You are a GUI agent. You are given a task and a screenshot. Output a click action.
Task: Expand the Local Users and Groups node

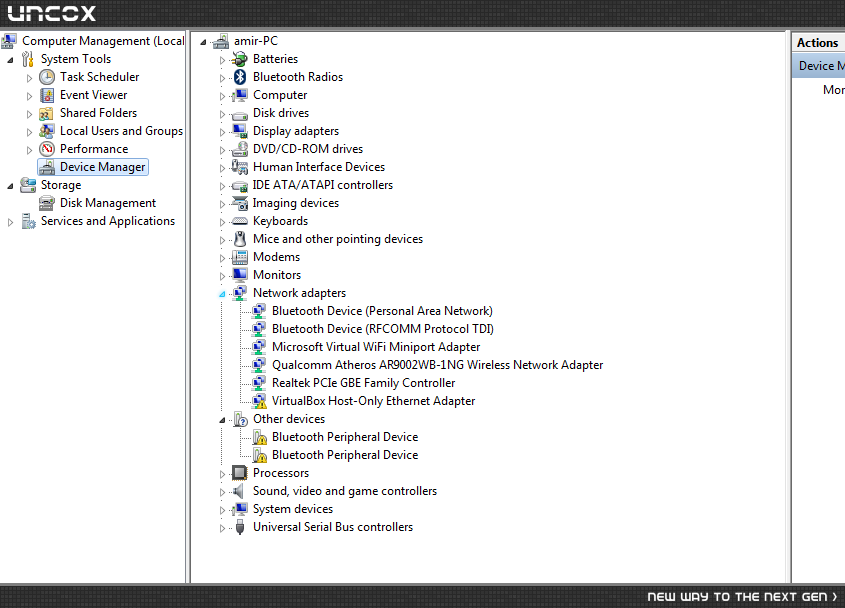(29, 132)
